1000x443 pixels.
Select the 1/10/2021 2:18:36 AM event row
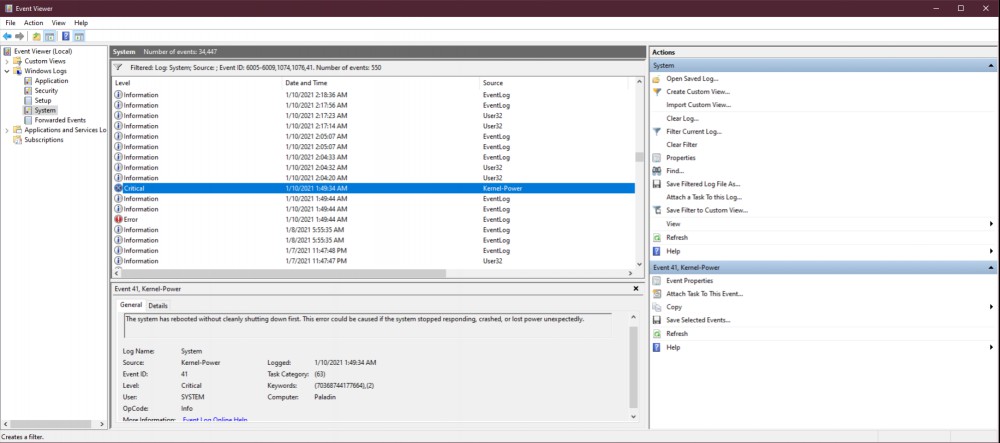click(x=373, y=95)
